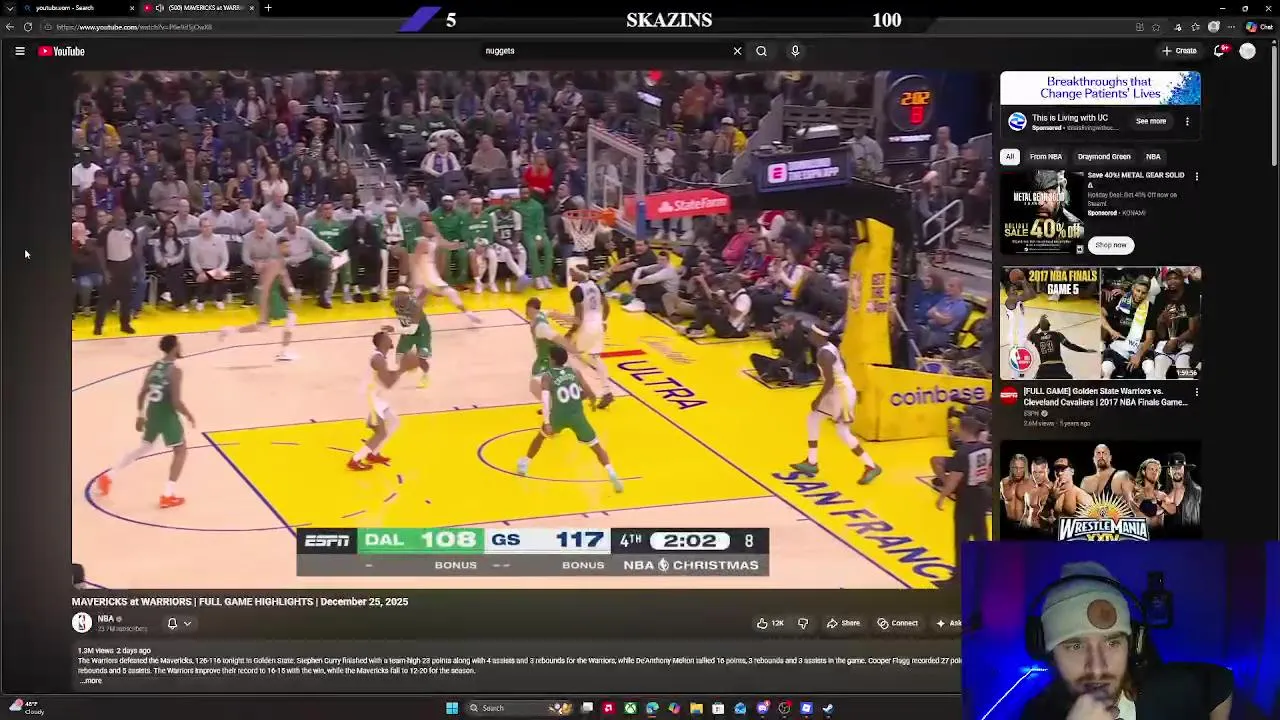
Task: Mute the MAVERICKS at WARRIORS tab's audio
Action: coord(159,8)
